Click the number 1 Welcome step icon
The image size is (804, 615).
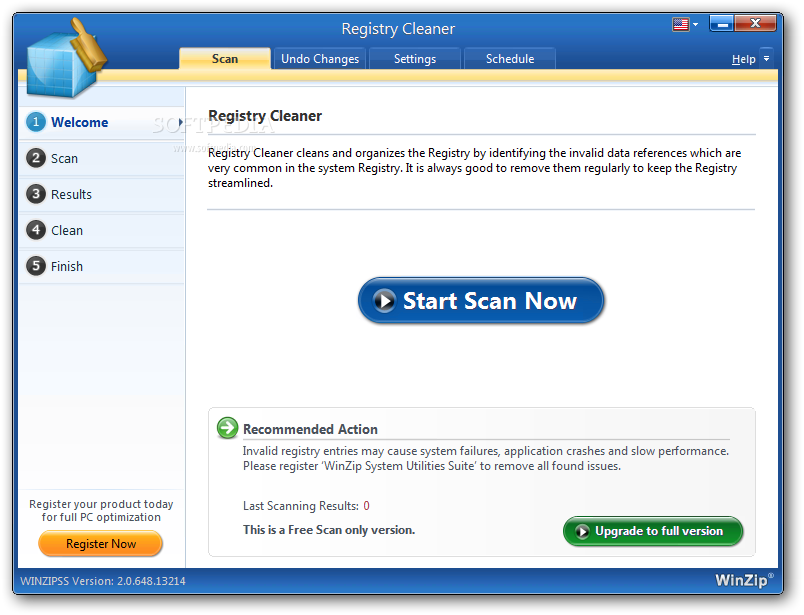pyautogui.click(x=36, y=122)
